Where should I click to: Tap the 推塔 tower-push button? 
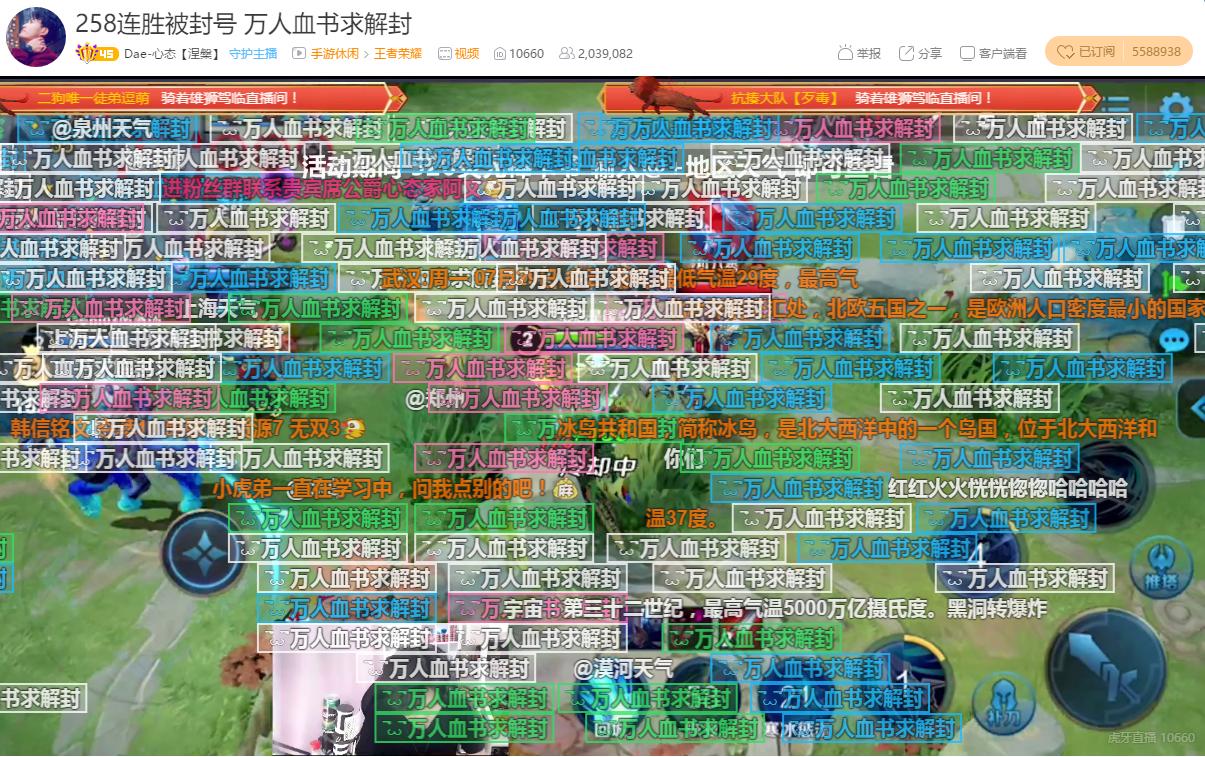coord(1160,567)
